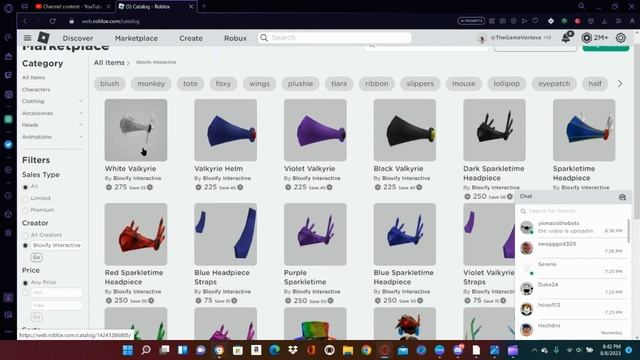640x360 pixels.
Task: Click the search magnifier icon in the Roblox header
Action: coord(264,38)
